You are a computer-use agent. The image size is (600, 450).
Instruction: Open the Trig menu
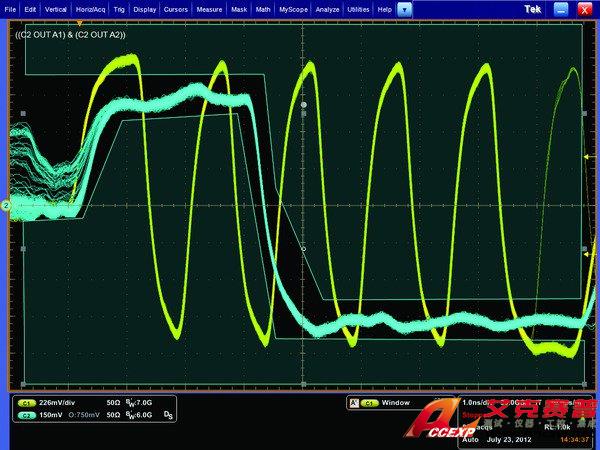(x=122, y=8)
